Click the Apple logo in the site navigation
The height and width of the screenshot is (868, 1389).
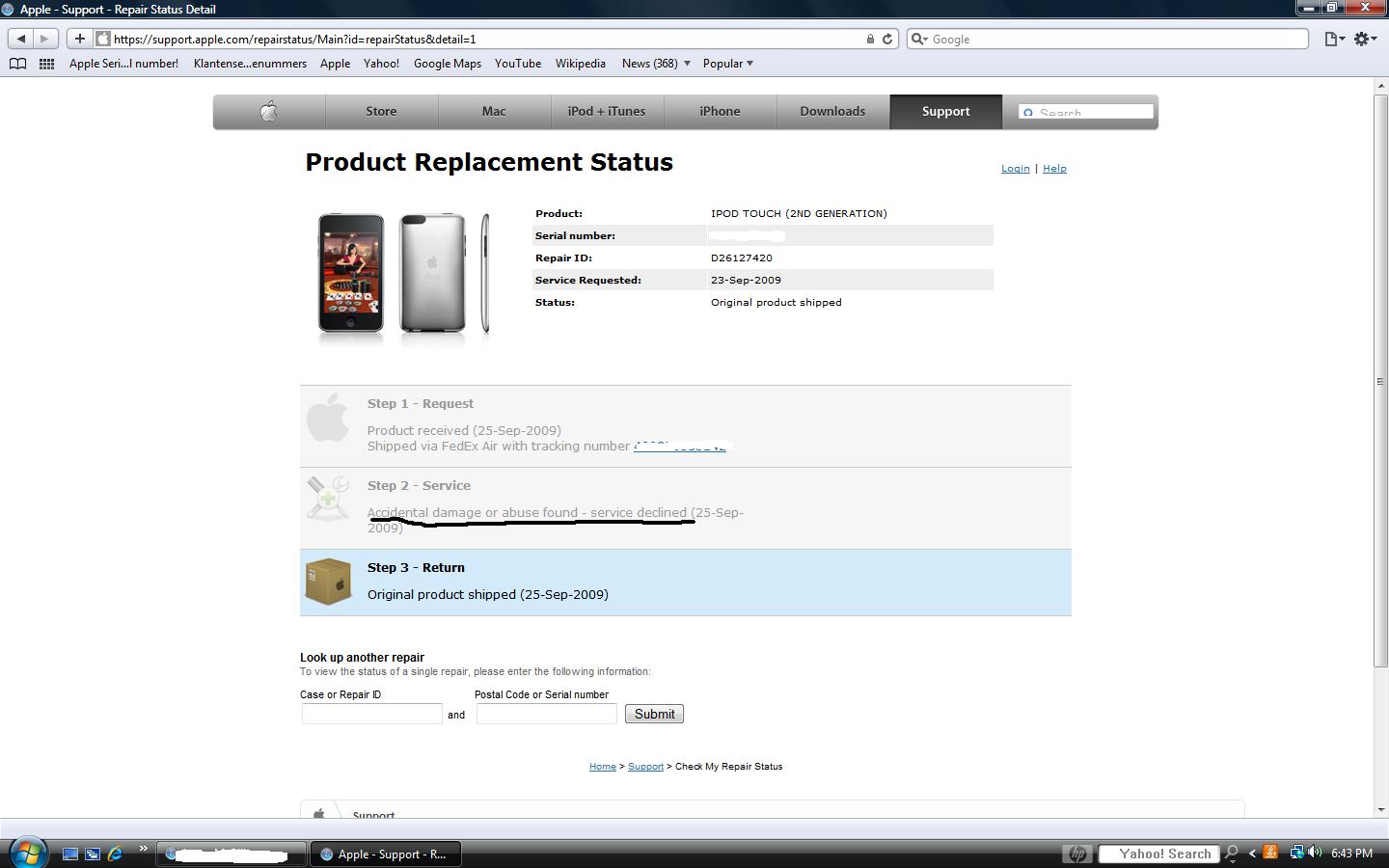coord(269,111)
